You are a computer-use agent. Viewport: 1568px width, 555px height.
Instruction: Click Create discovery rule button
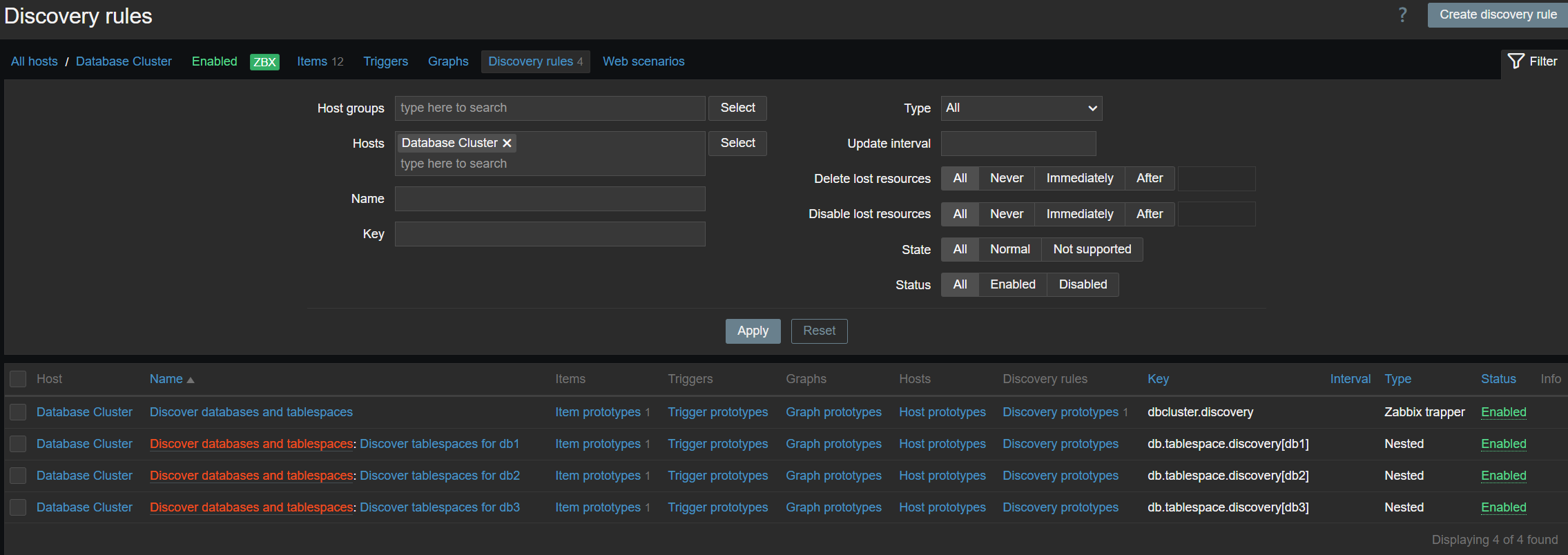tap(1498, 14)
